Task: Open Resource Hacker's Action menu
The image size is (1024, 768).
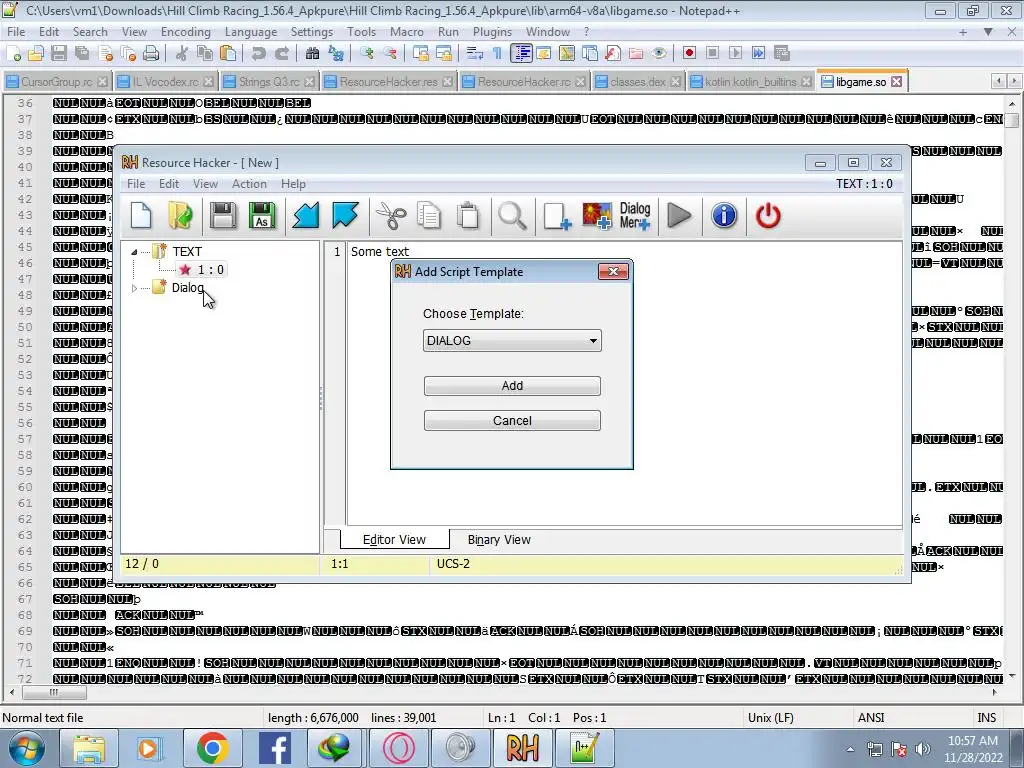Action: pos(249,184)
